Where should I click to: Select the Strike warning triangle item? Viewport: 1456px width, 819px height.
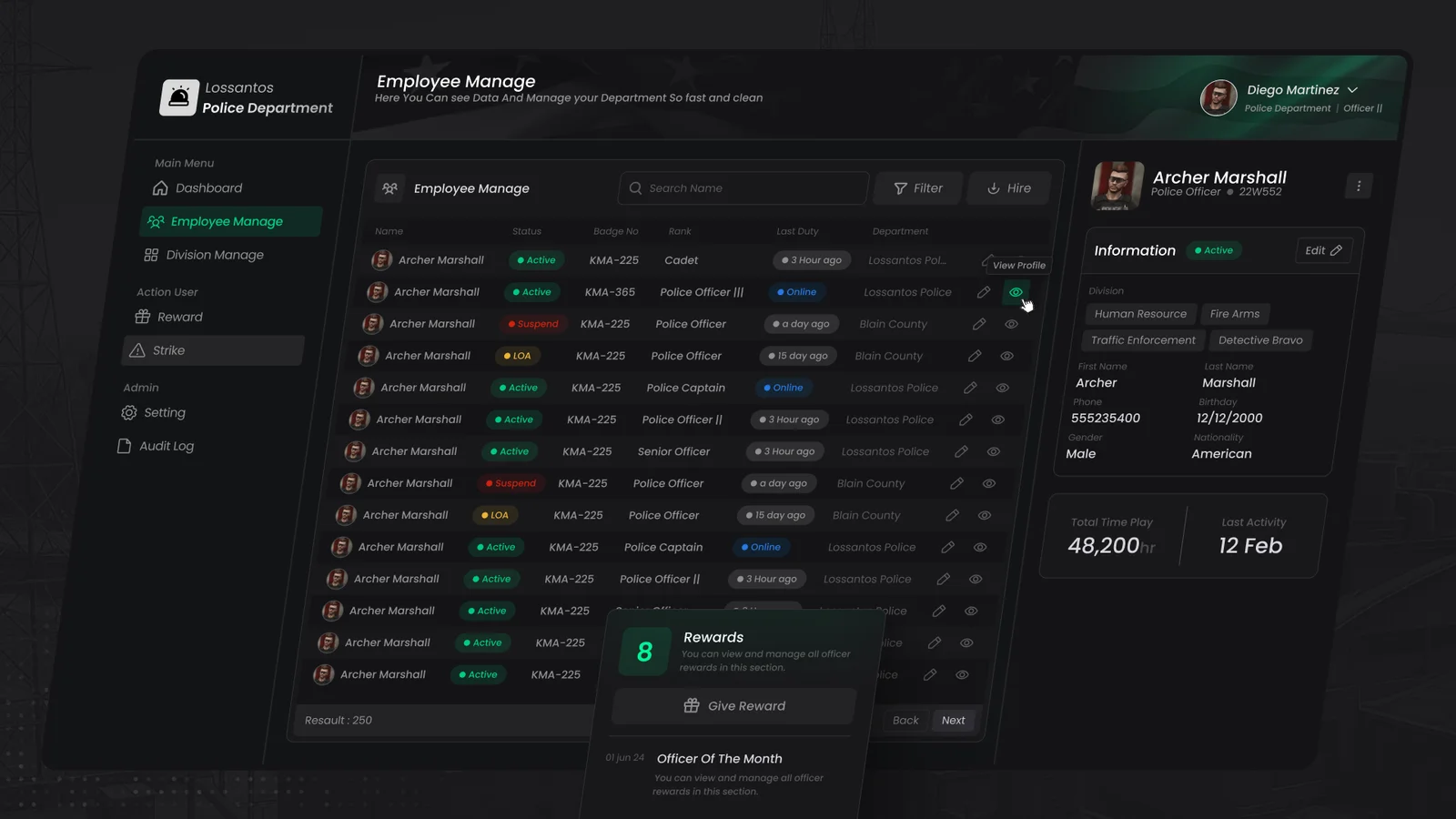pyautogui.click(x=138, y=350)
